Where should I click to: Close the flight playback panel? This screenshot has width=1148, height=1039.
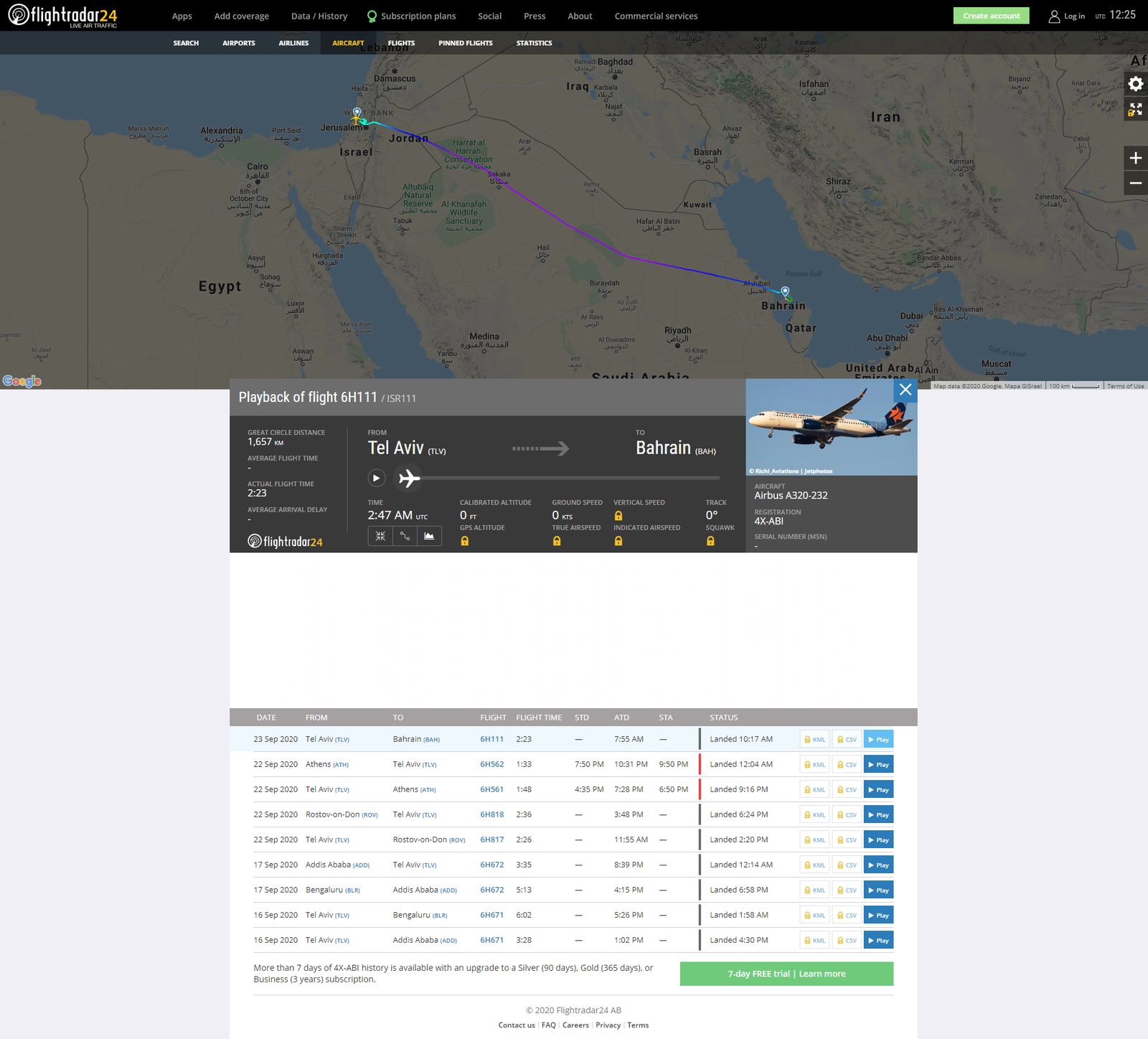click(905, 390)
